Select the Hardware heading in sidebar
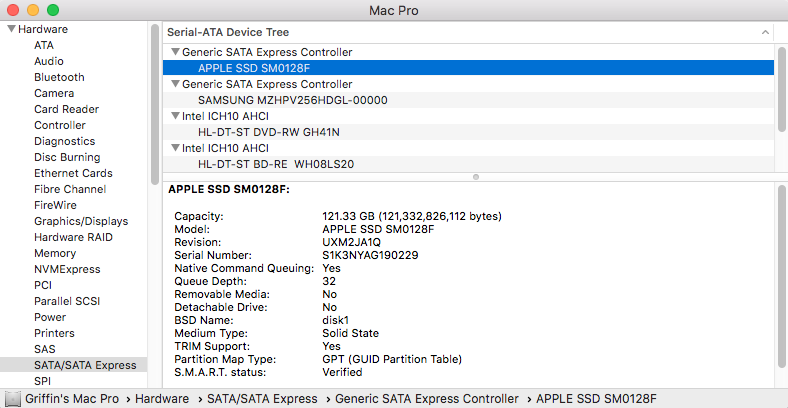 (x=43, y=29)
